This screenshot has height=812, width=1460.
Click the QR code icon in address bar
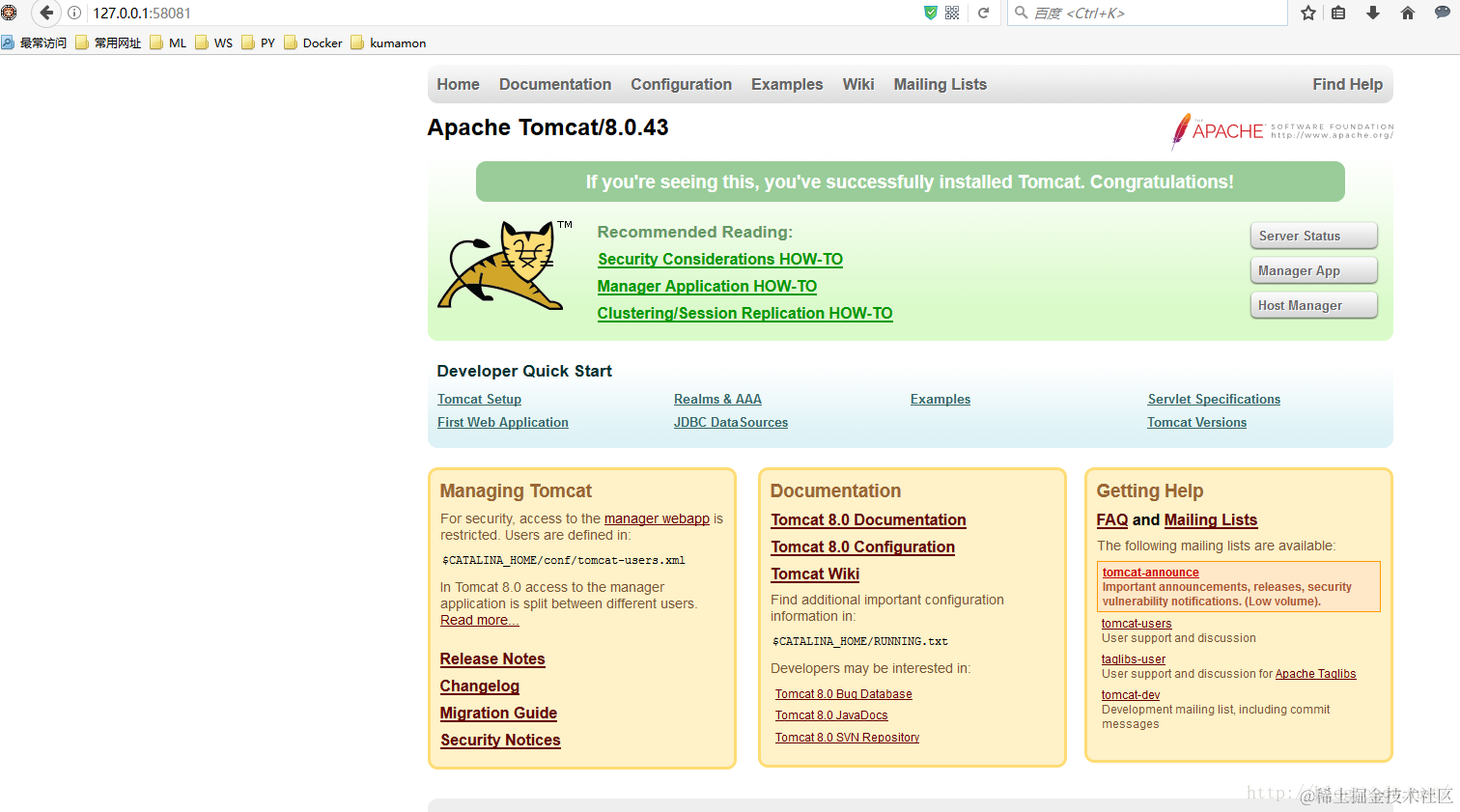pyautogui.click(x=952, y=13)
